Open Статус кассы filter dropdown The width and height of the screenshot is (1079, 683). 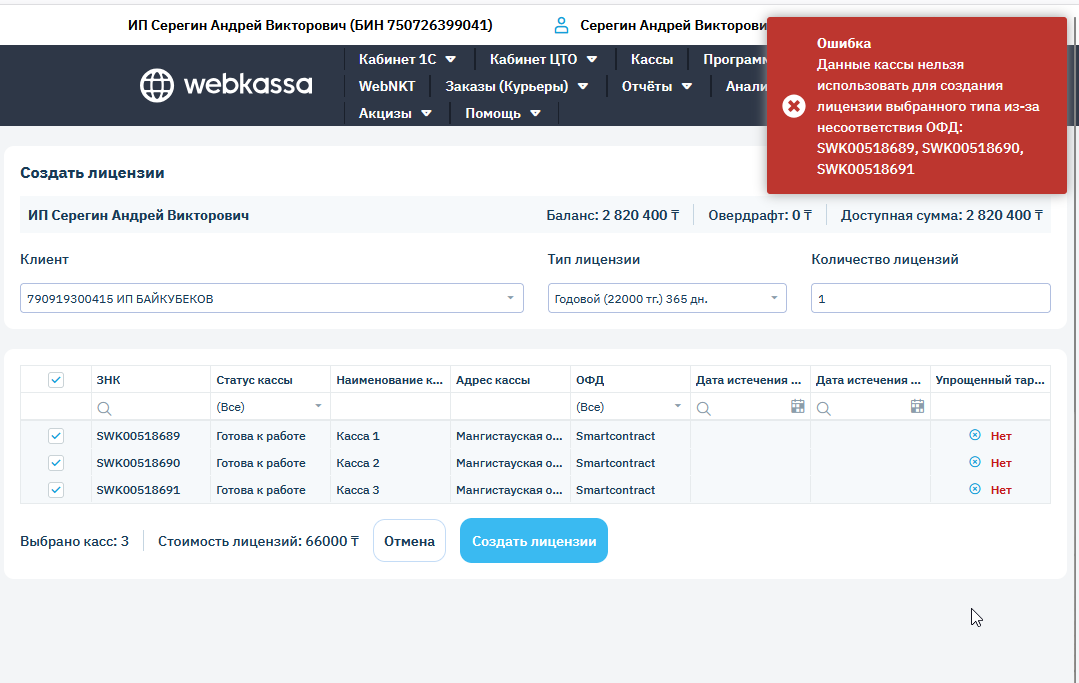coord(270,406)
